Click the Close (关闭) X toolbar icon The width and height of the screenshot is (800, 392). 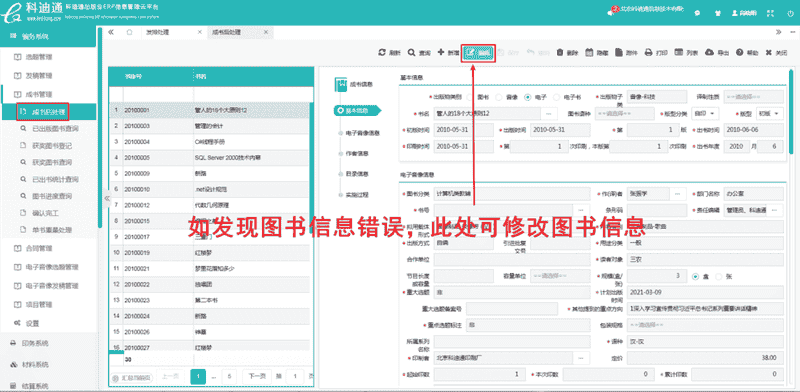[768, 53]
